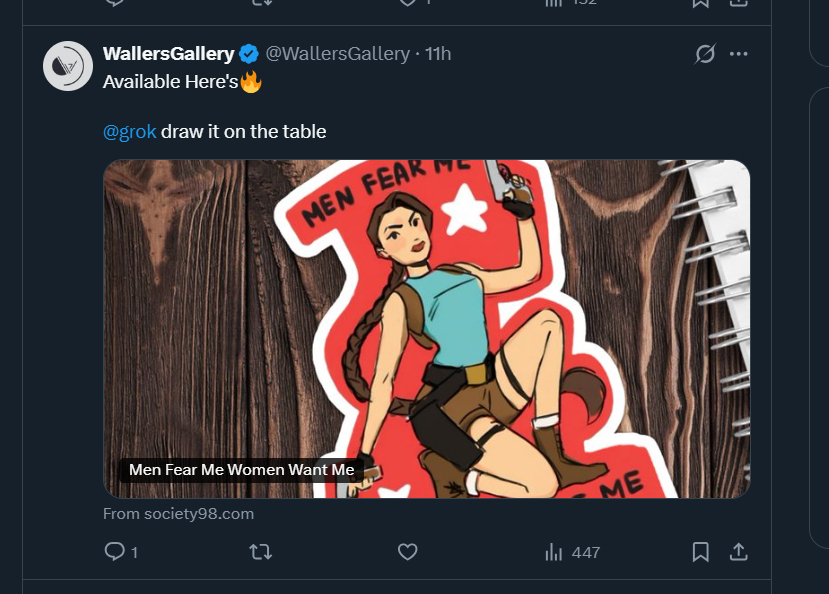Repost the WallersGallery tweet
The image size is (829, 594).
260,551
